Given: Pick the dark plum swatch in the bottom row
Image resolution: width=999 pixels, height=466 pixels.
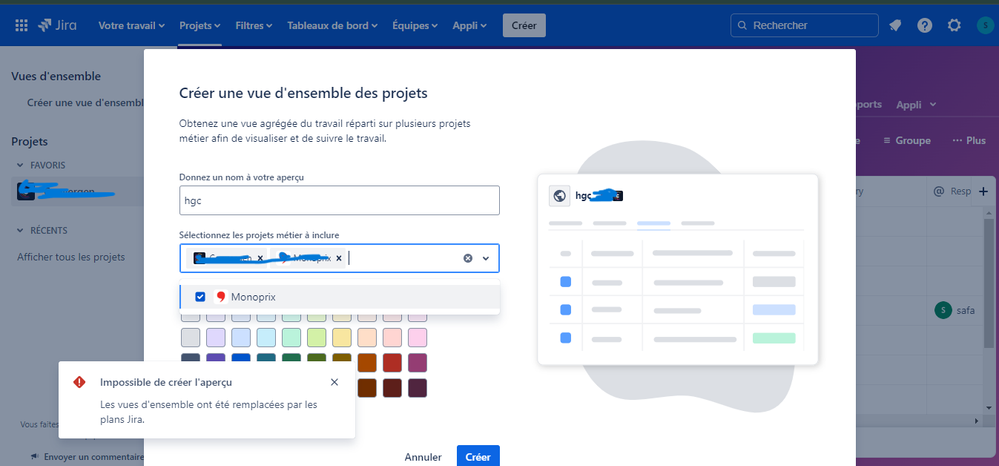Looking at the screenshot, I should [417, 388].
